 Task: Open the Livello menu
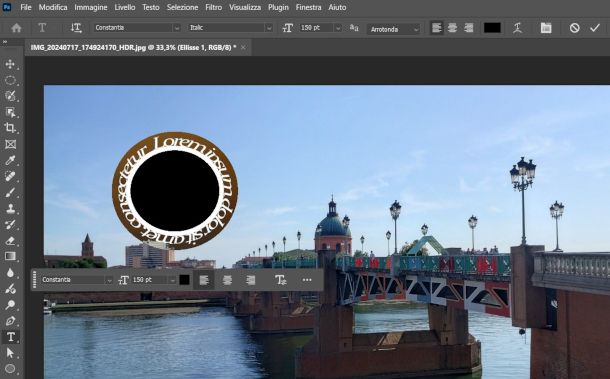pos(124,7)
